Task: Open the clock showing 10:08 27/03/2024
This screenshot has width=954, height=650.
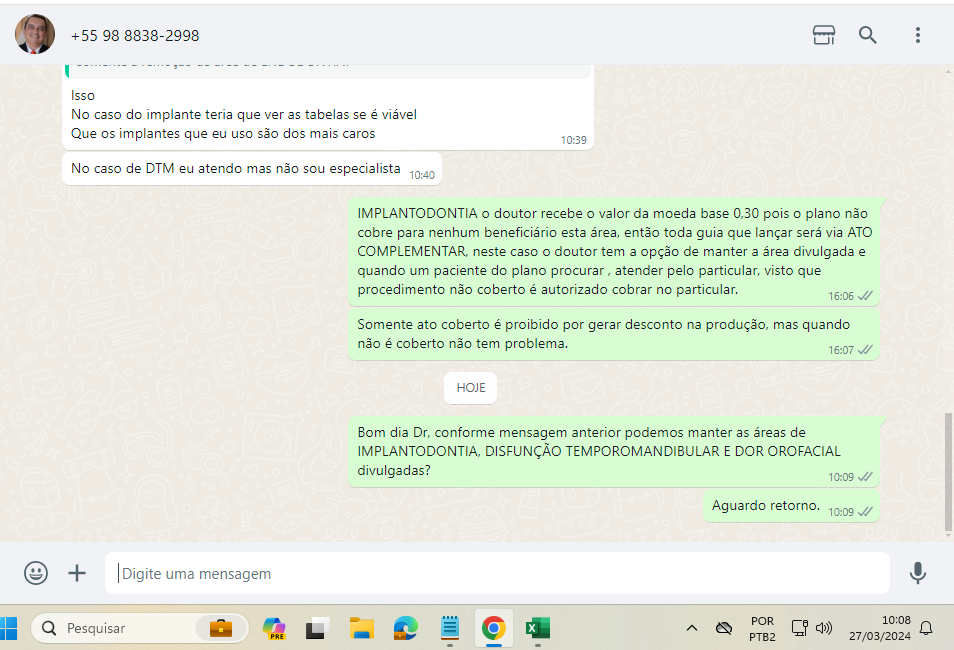Action: pyautogui.click(x=880, y=628)
